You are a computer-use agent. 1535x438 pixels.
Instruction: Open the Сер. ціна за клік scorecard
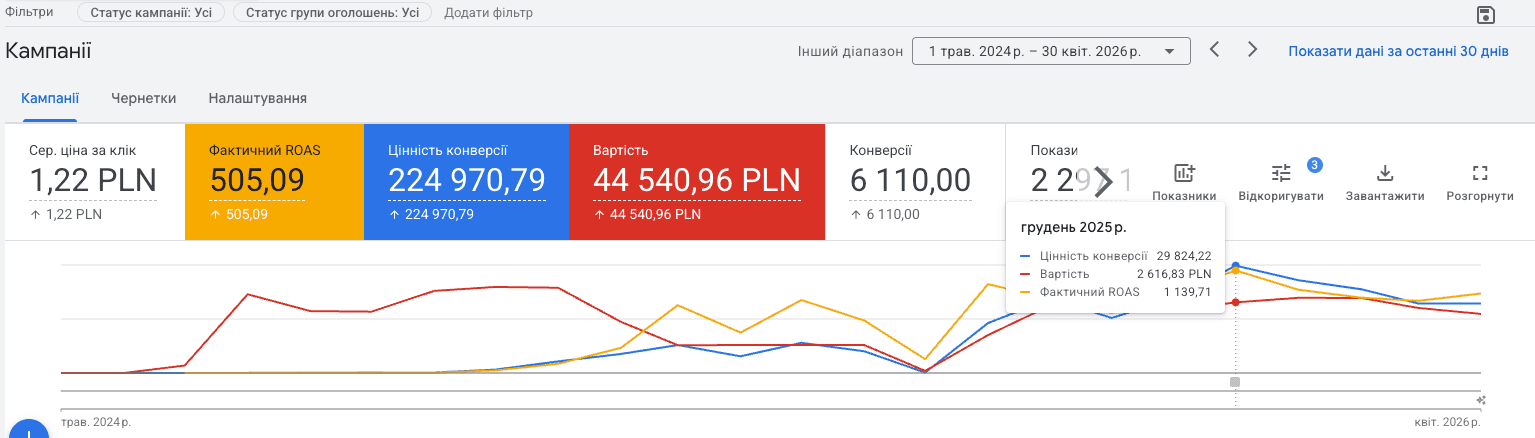(94, 182)
